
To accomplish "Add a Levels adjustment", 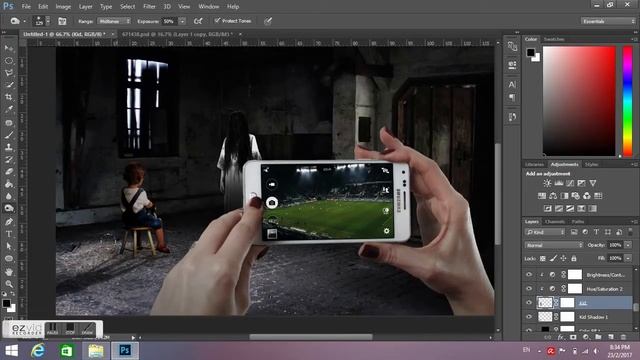I will pos(558,183).
